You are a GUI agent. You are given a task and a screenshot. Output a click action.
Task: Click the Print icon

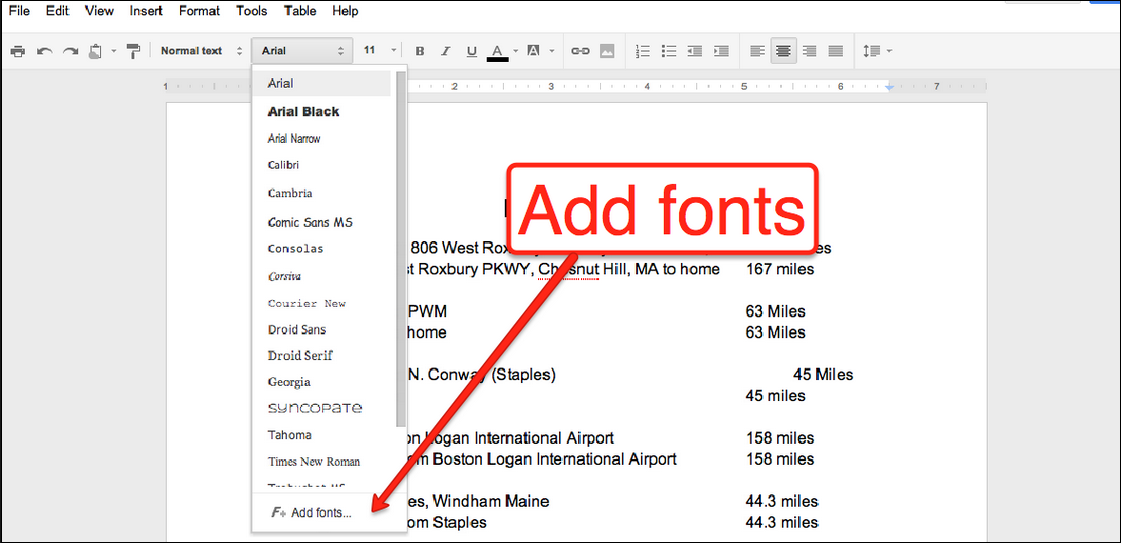click(x=18, y=51)
